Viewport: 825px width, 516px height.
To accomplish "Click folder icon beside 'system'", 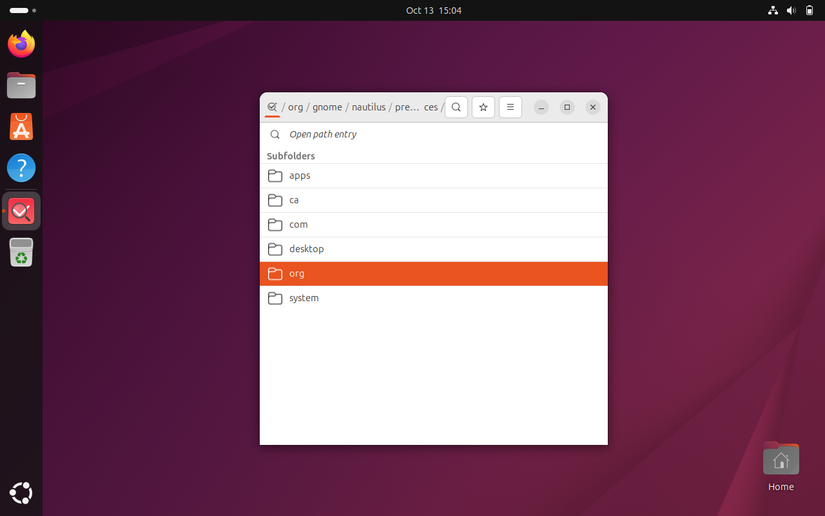I will [275, 298].
